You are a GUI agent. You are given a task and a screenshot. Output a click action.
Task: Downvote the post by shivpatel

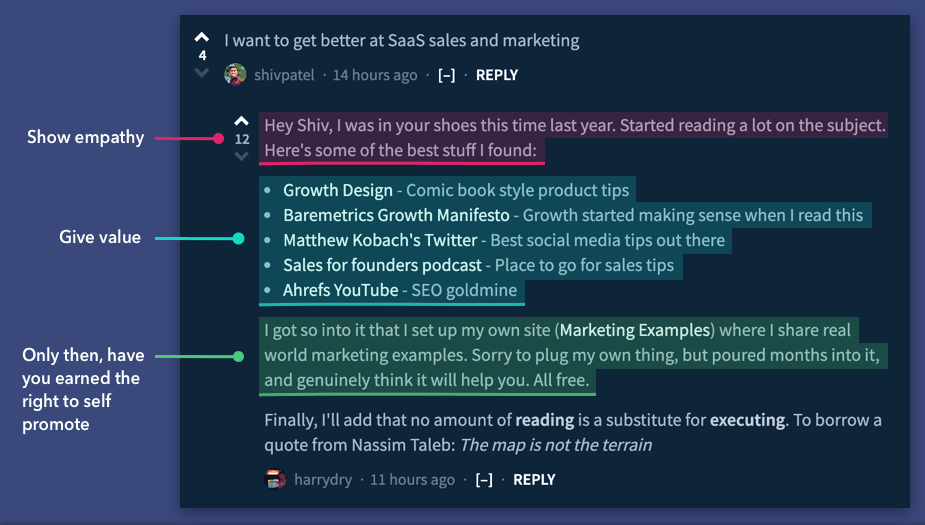202,73
